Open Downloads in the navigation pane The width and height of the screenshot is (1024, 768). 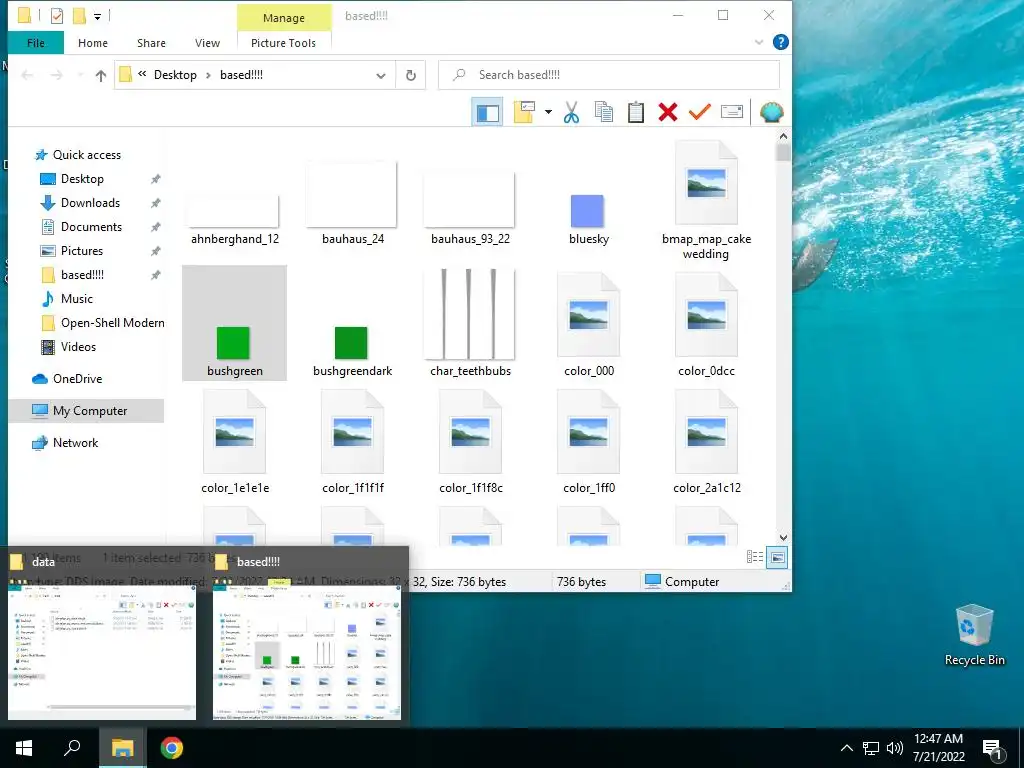90,203
